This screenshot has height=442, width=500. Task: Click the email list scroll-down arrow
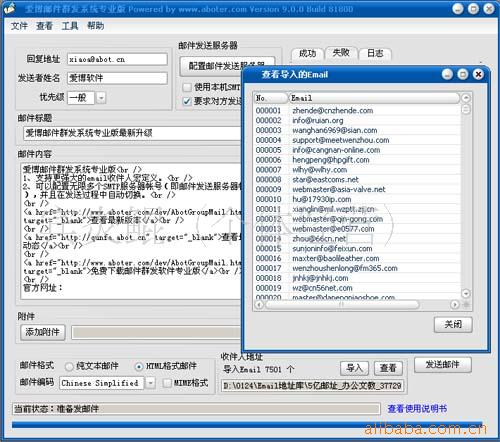tap(466, 294)
